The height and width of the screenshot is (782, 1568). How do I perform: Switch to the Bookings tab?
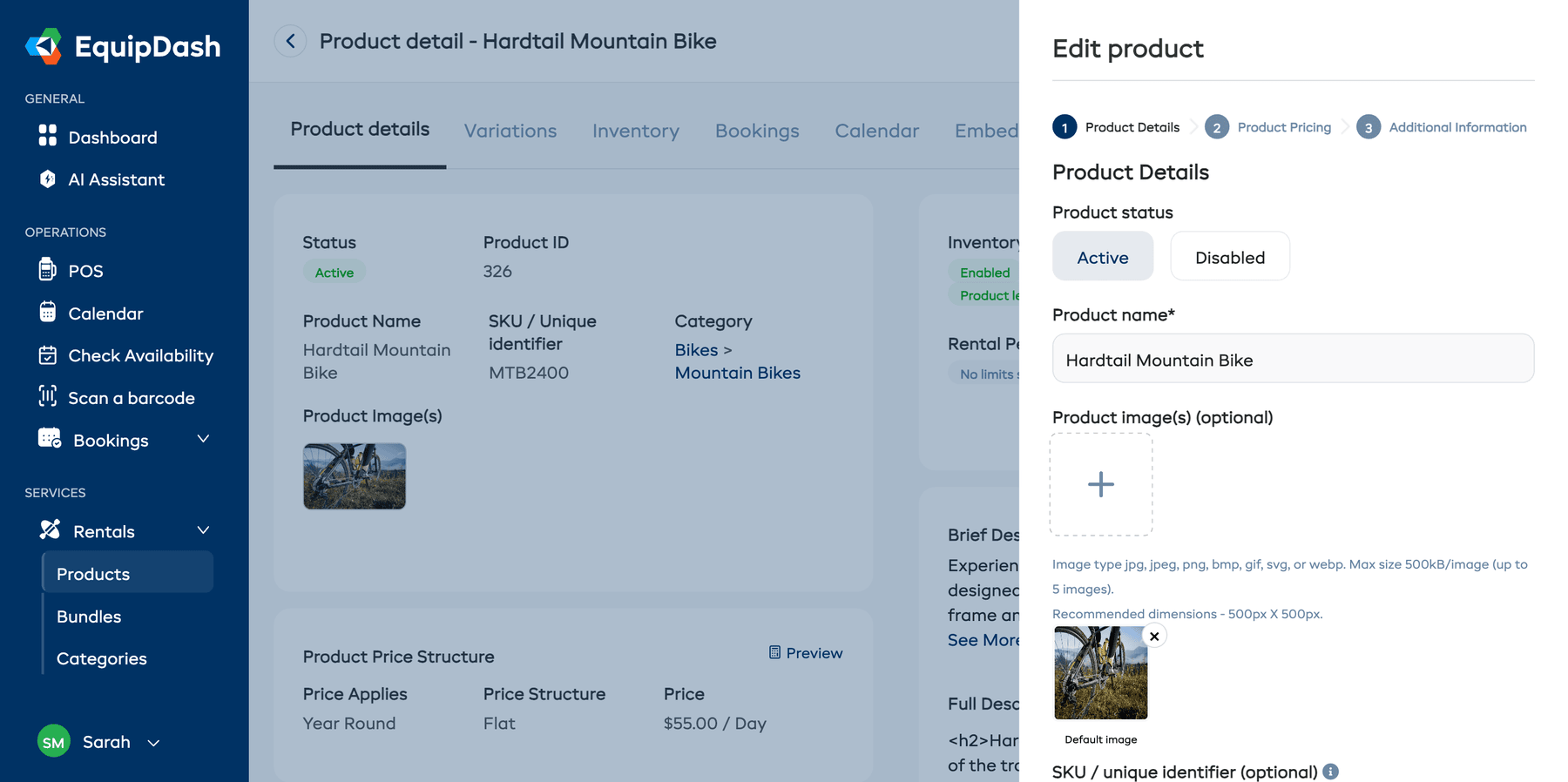coord(757,131)
